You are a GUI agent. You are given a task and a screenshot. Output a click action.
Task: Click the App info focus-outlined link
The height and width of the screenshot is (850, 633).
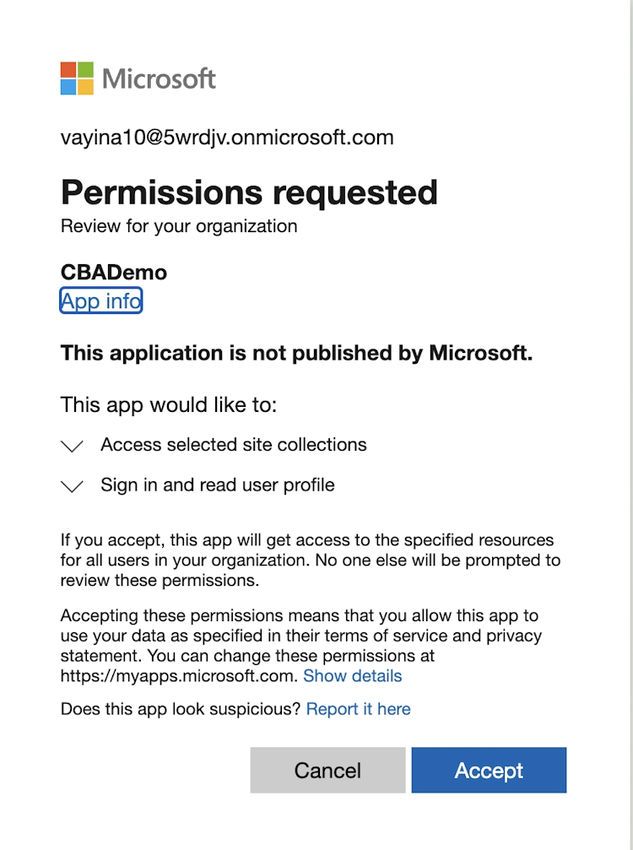point(100,300)
